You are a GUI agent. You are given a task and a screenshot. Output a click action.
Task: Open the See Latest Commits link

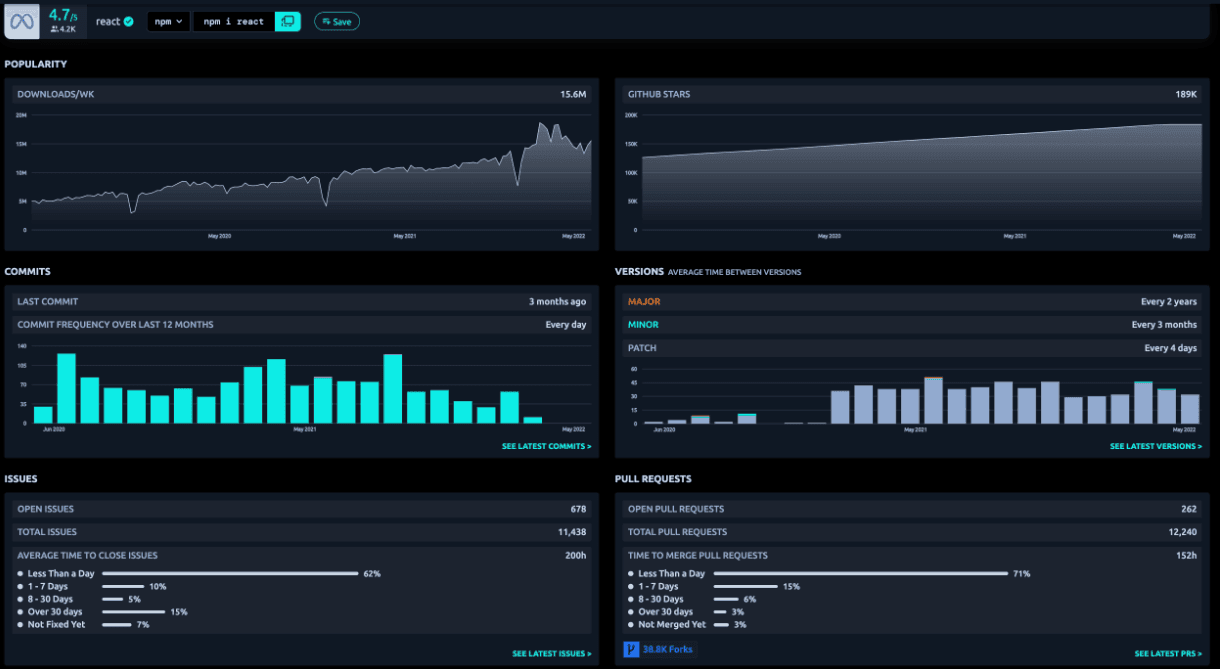pos(546,446)
